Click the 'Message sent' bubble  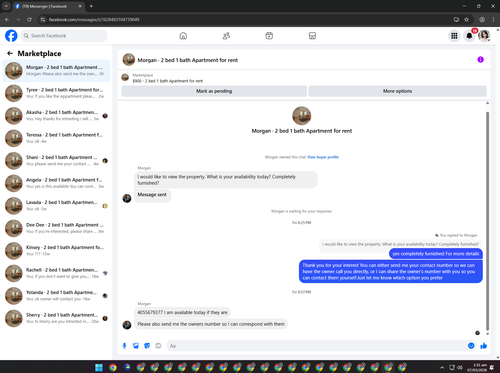coord(152,195)
